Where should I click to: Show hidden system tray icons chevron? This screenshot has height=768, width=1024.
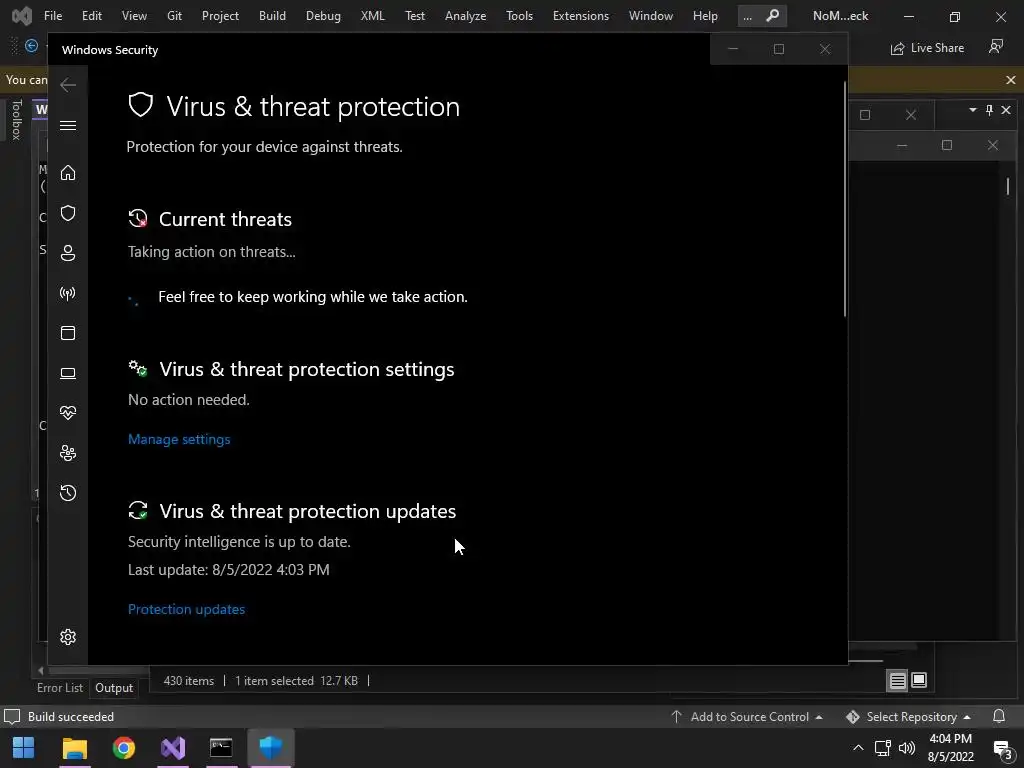click(x=858, y=748)
